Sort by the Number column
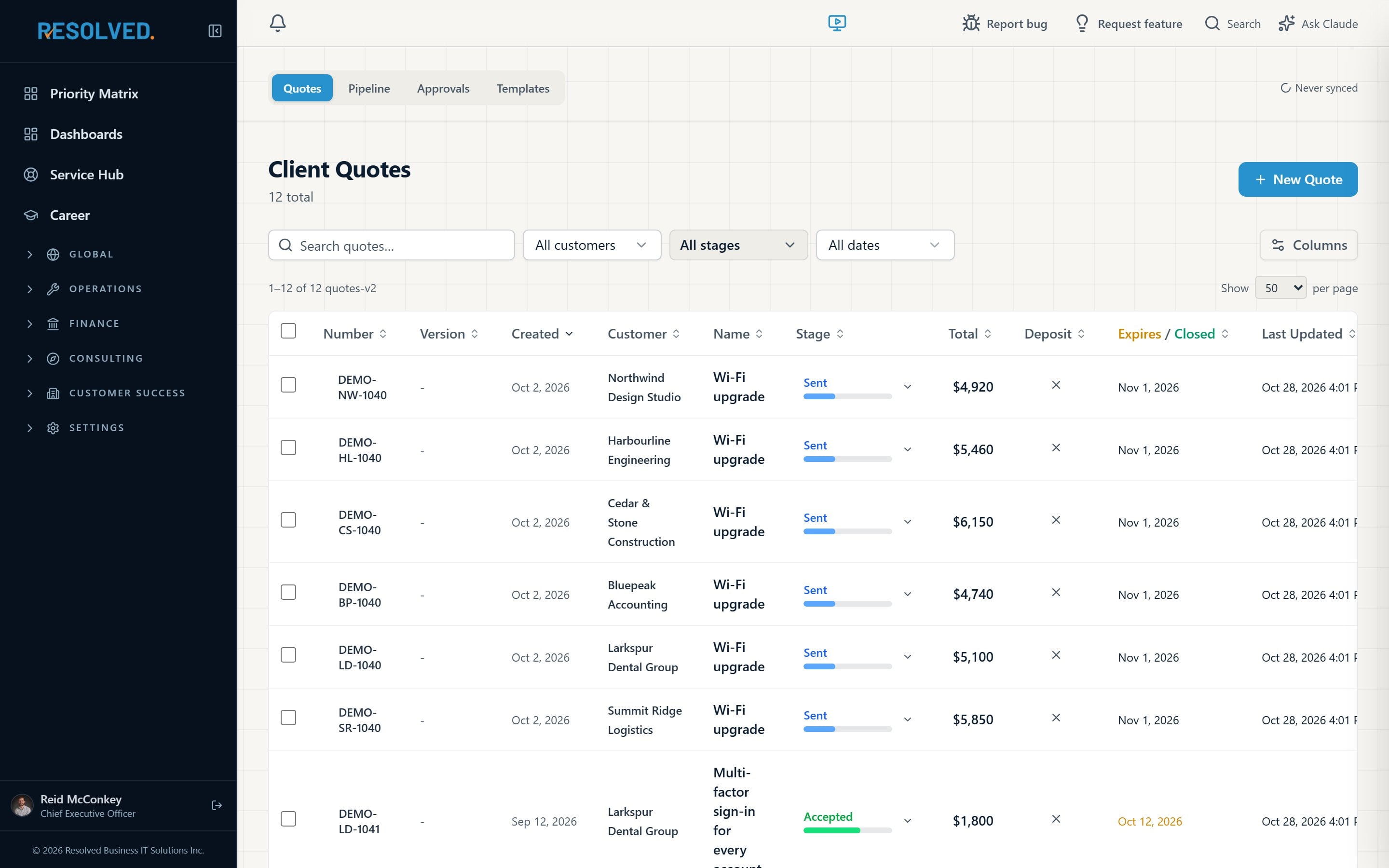The width and height of the screenshot is (1389, 868). coord(354,334)
